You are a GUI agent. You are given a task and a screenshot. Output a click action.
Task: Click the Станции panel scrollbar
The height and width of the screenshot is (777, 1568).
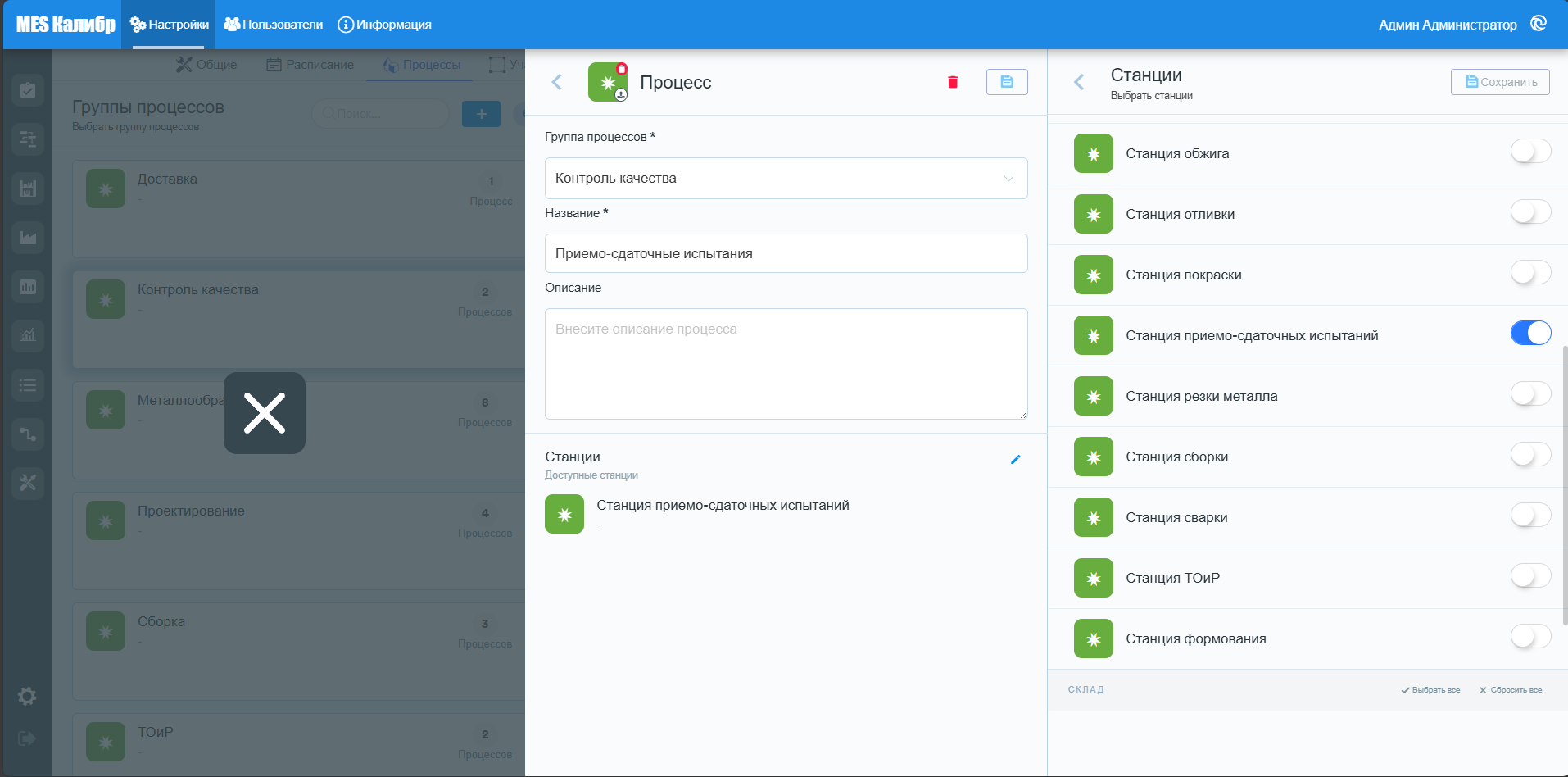point(1565,485)
